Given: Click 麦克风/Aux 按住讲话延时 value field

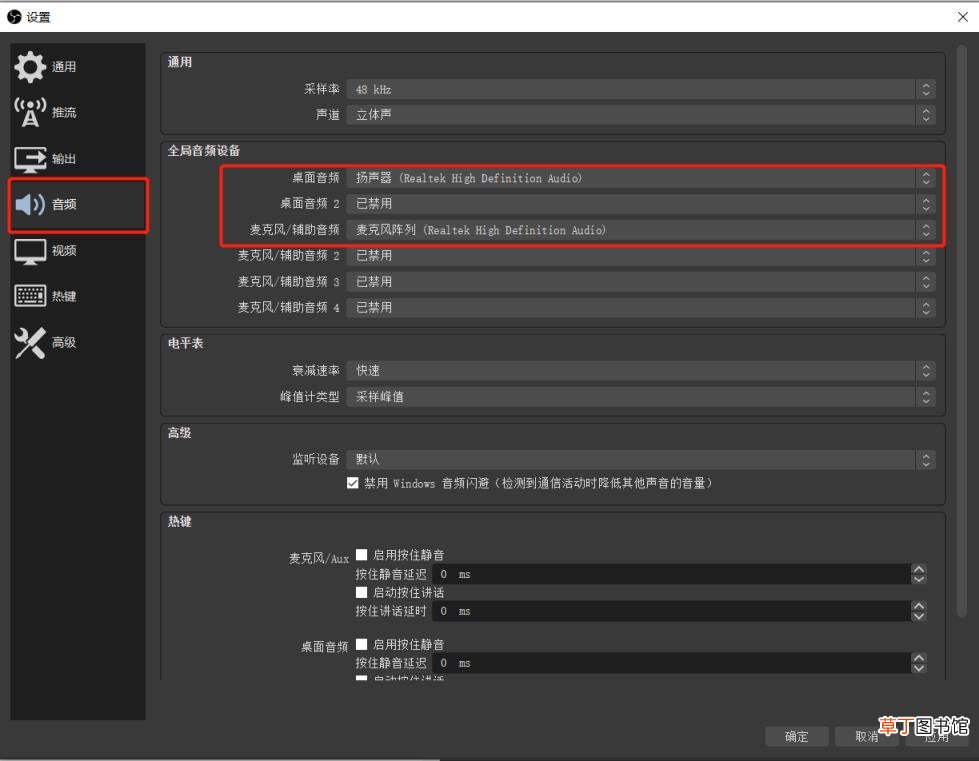Looking at the screenshot, I should [x=672, y=611].
